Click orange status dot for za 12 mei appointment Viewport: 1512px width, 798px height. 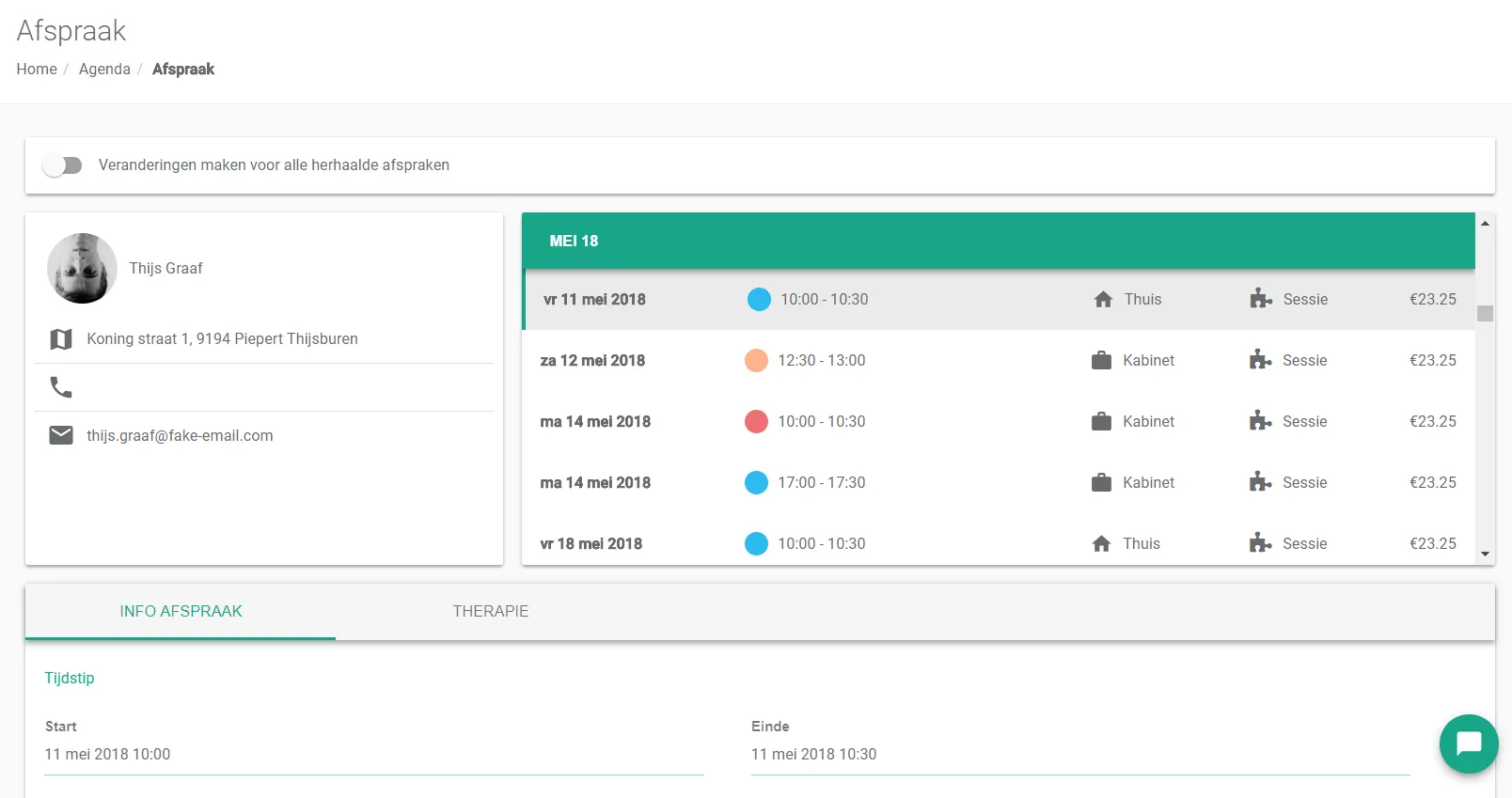click(756, 361)
